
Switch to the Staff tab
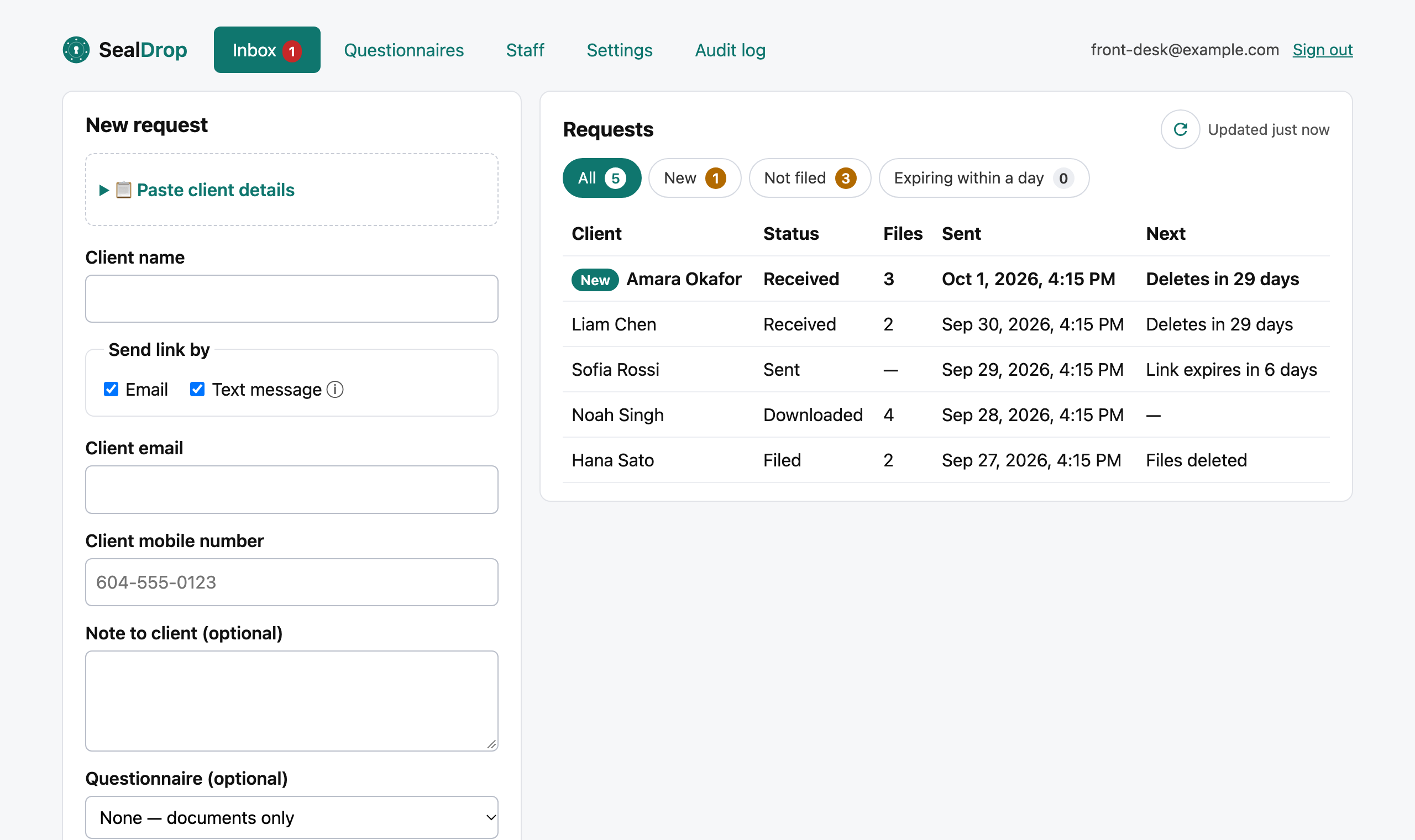pyautogui.click(x=525, y=50)
